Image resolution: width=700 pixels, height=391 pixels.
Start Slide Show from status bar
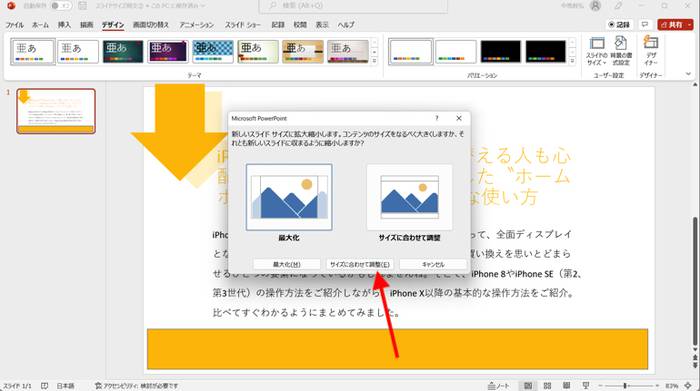pyautogui.click(x=586, y=386)
